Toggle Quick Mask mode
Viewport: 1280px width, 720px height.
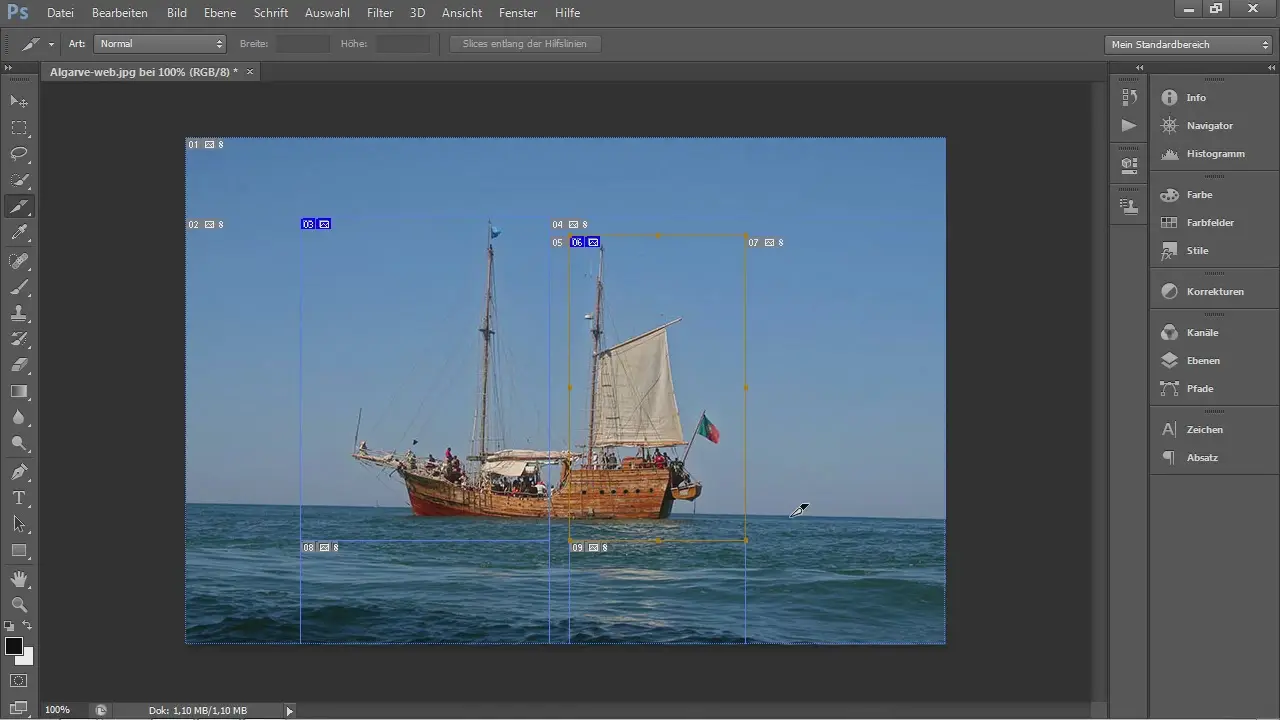tap(19, 681)
